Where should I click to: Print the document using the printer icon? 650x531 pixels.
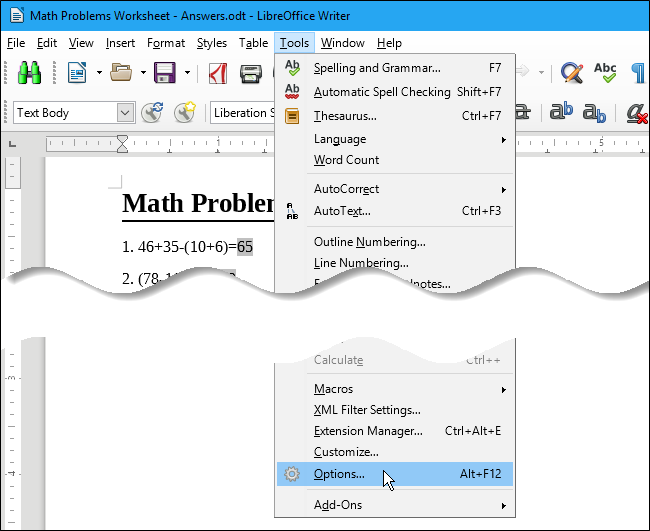pos(251,74)
